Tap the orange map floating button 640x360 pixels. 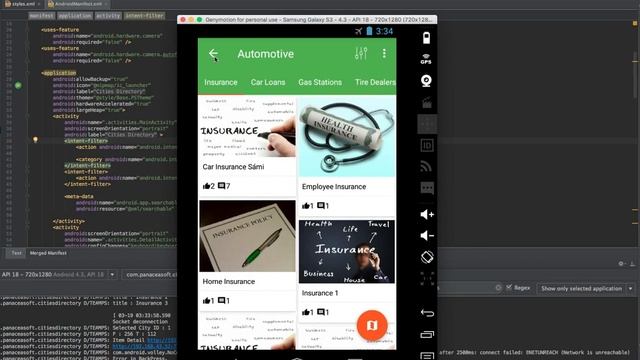372,325
